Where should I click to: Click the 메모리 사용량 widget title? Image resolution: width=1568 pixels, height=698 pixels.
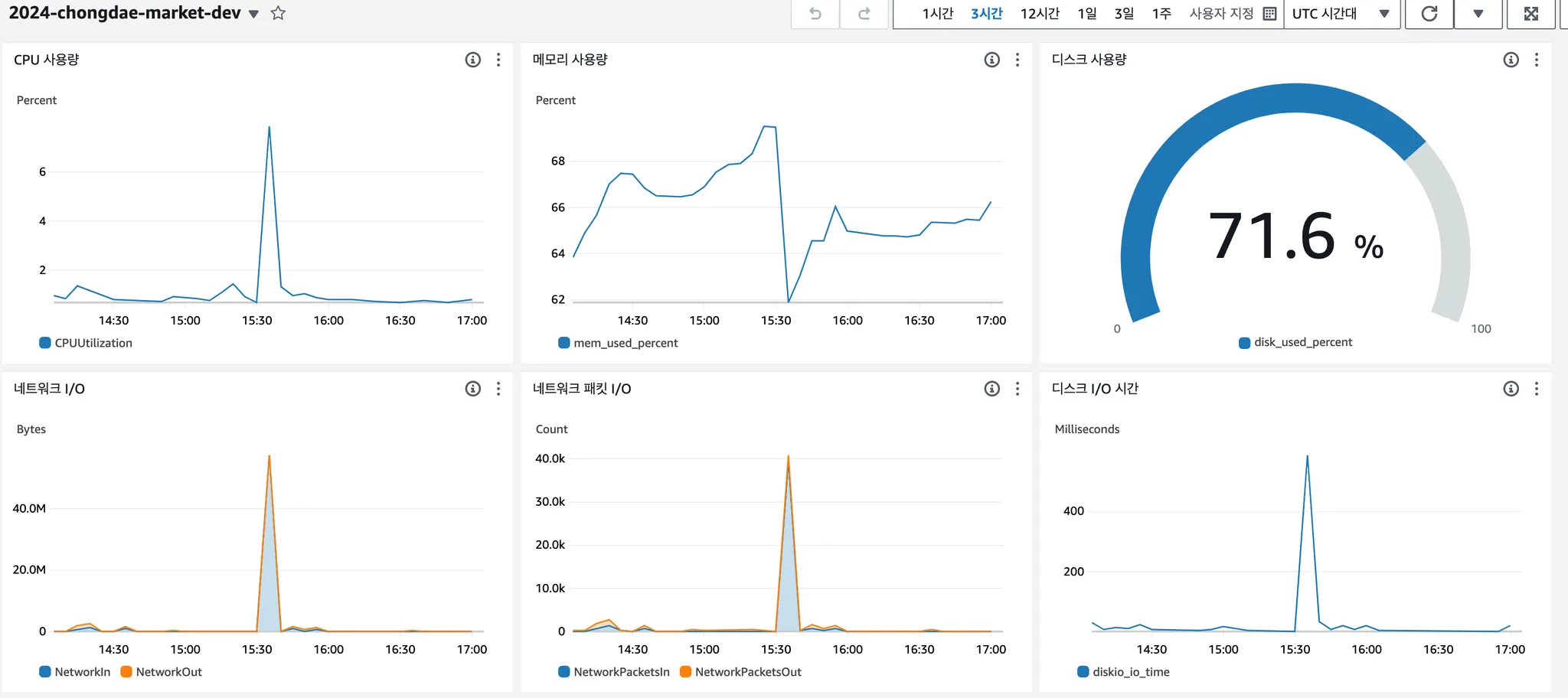tap(570, 60)
